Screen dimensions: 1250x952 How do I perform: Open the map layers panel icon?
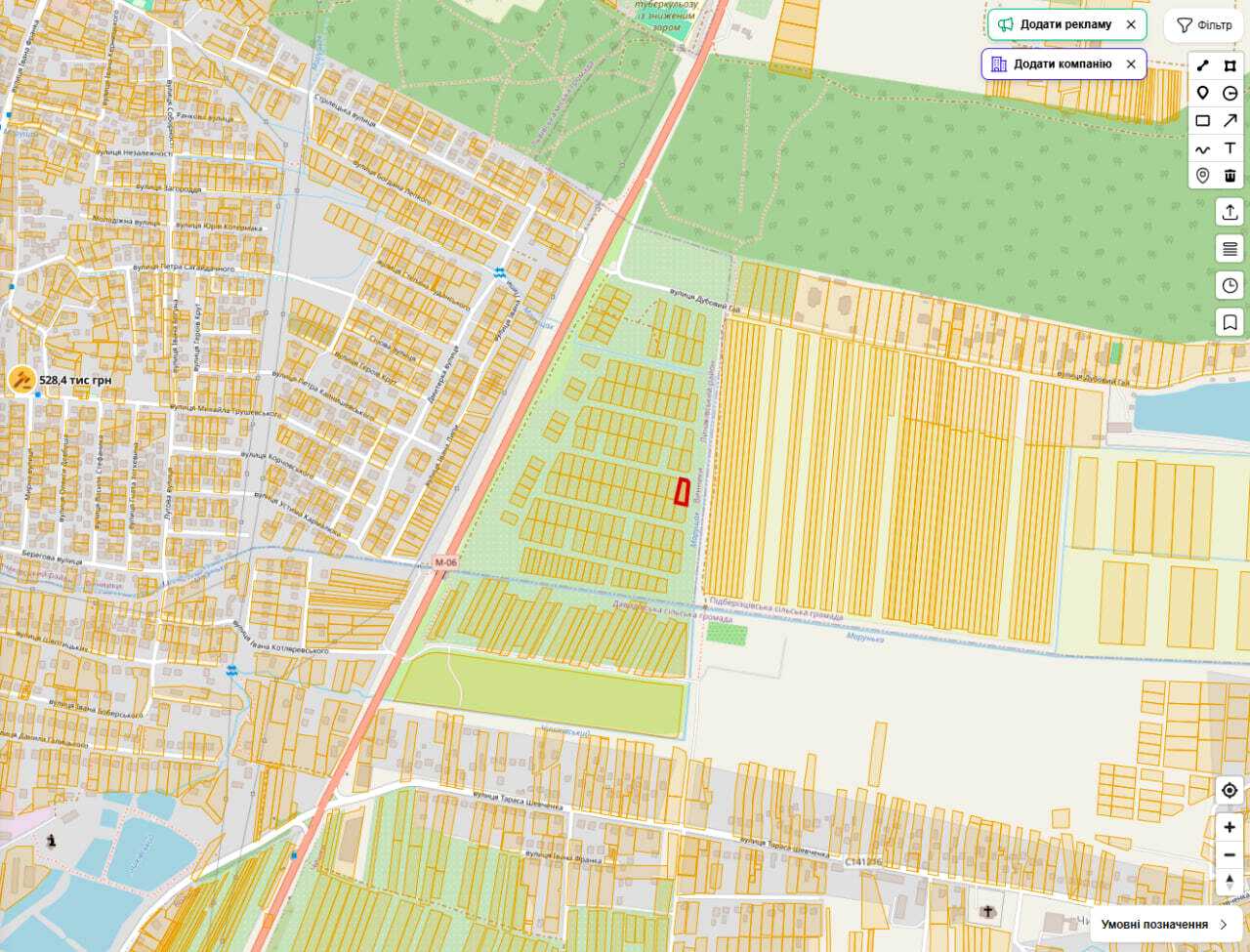[1229, 249]
